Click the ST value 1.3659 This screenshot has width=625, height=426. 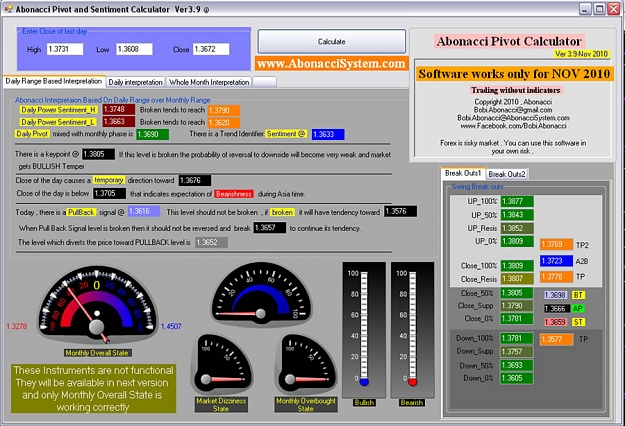(x=556, y=322)
